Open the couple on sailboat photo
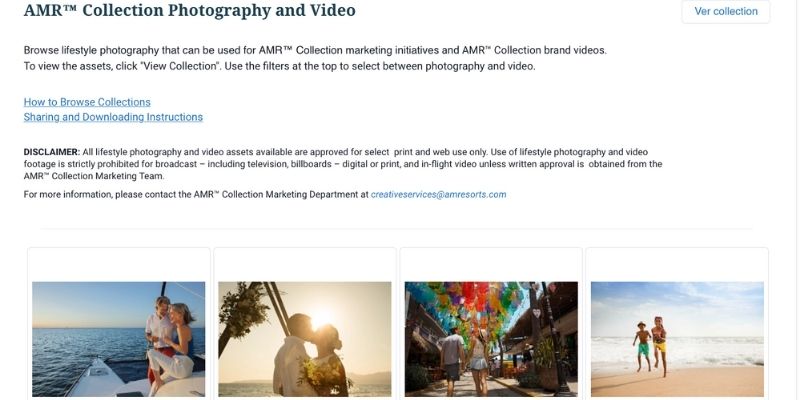 (x=118, y=338)
